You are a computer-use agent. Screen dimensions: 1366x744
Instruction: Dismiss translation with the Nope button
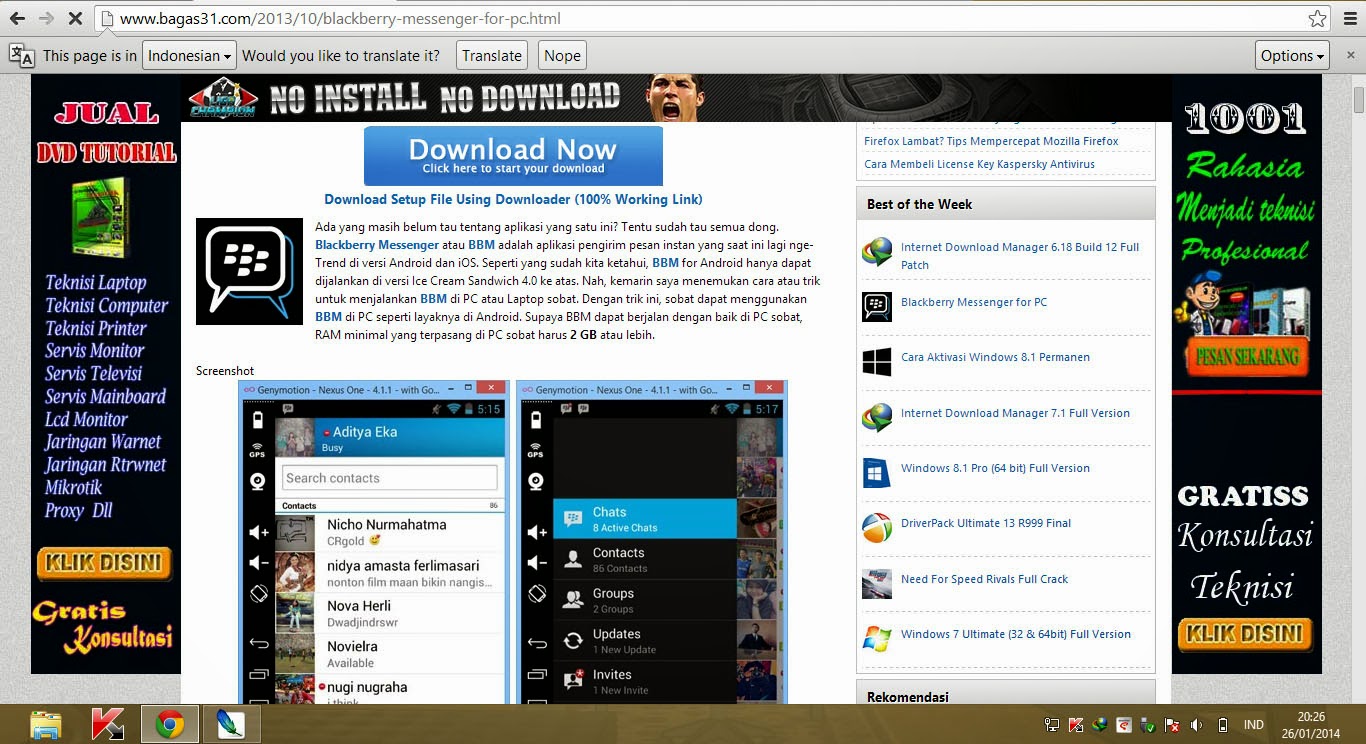561,55
